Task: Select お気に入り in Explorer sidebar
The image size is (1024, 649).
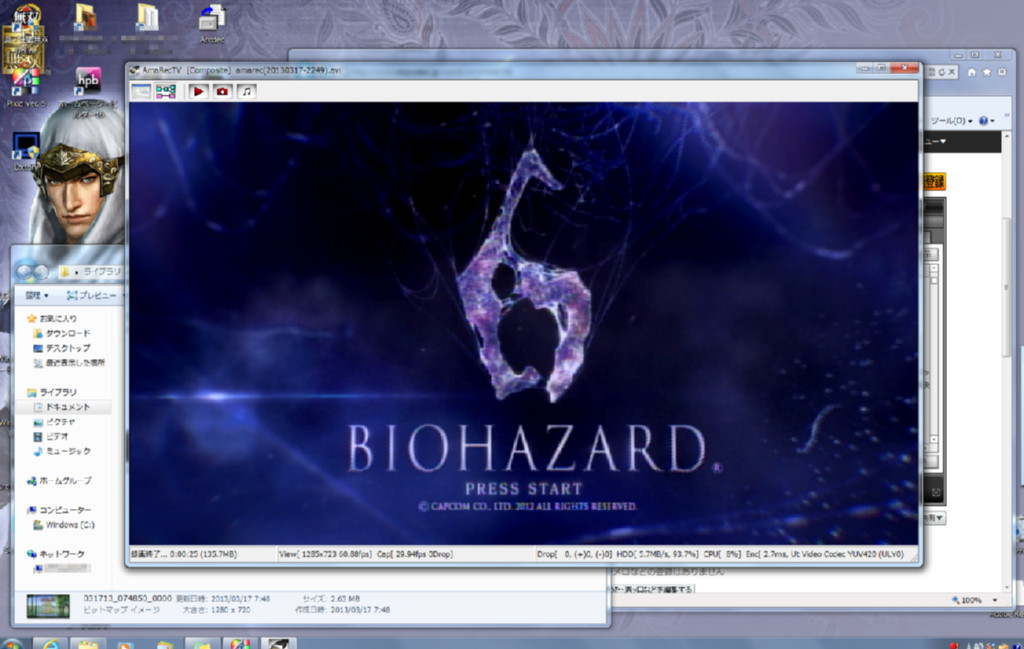Action: (x=51, y=319)
